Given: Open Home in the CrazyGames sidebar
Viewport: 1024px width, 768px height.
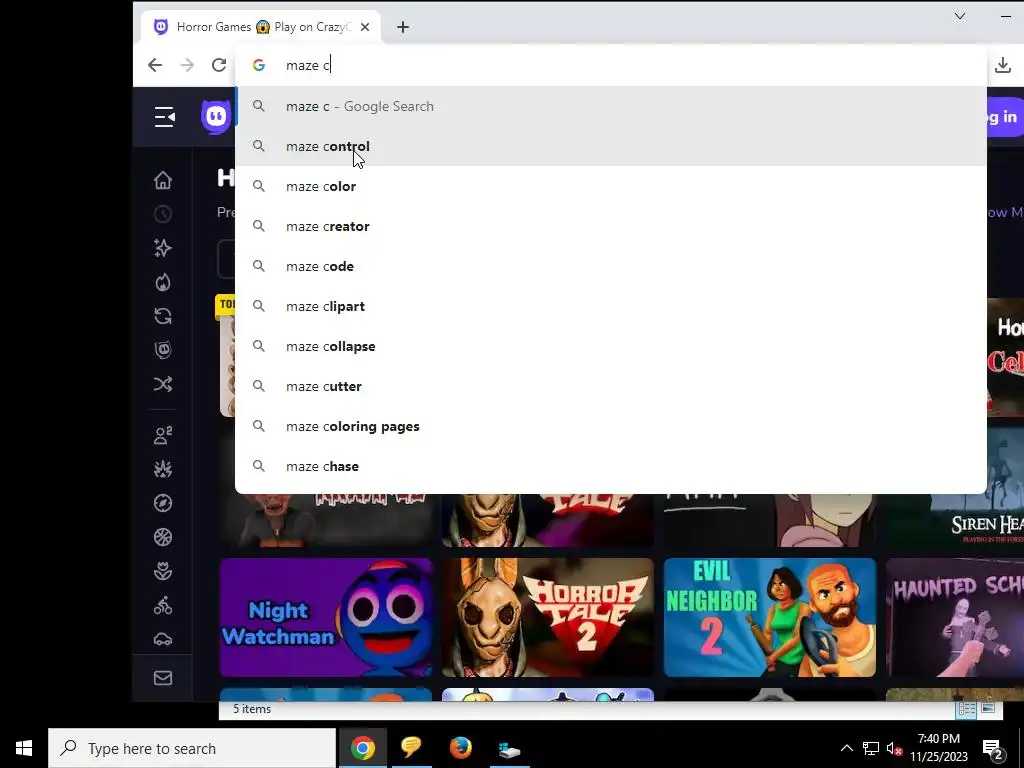Looking at the screenshot, I should point(163,180).
